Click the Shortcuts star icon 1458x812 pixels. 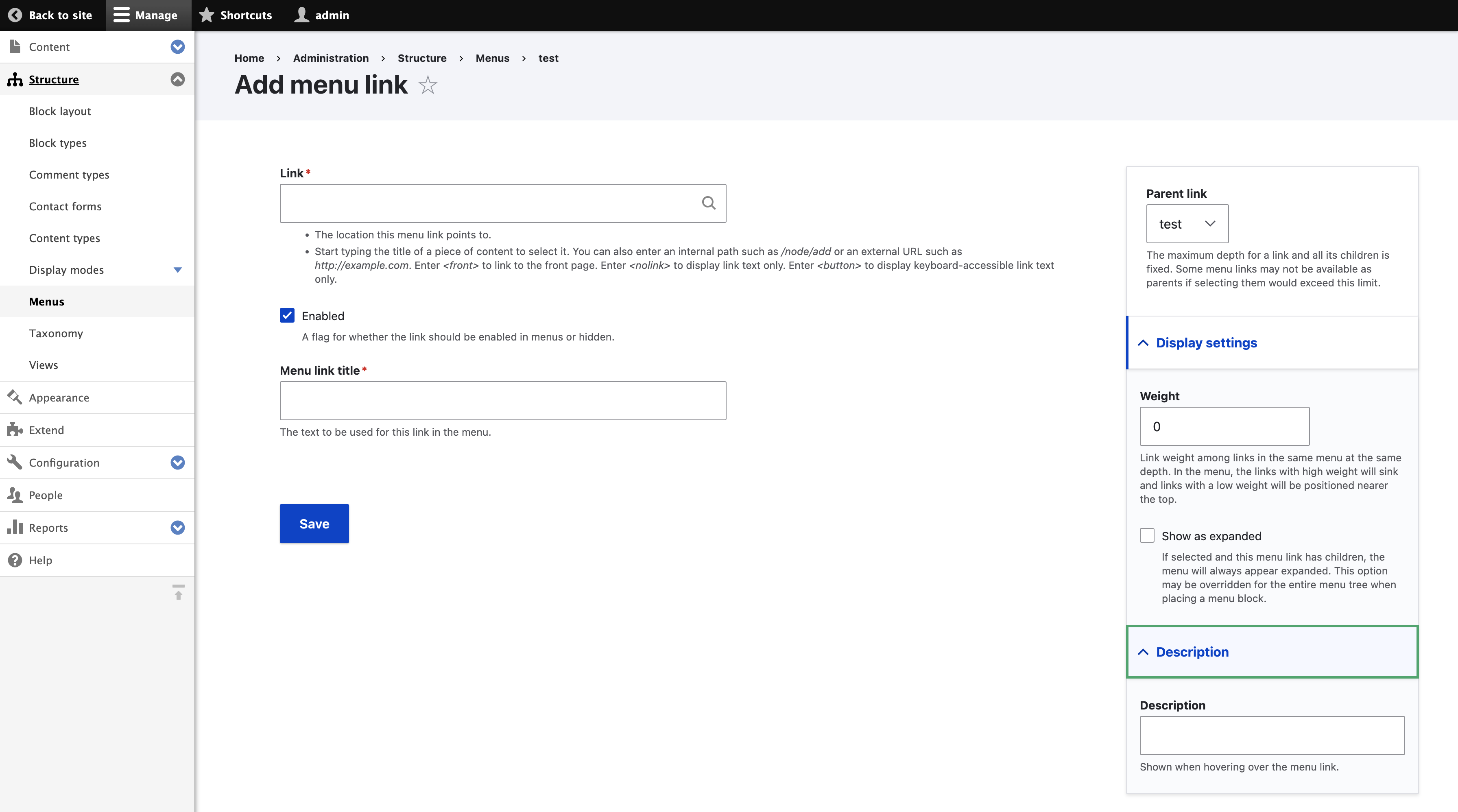(207, 15)
